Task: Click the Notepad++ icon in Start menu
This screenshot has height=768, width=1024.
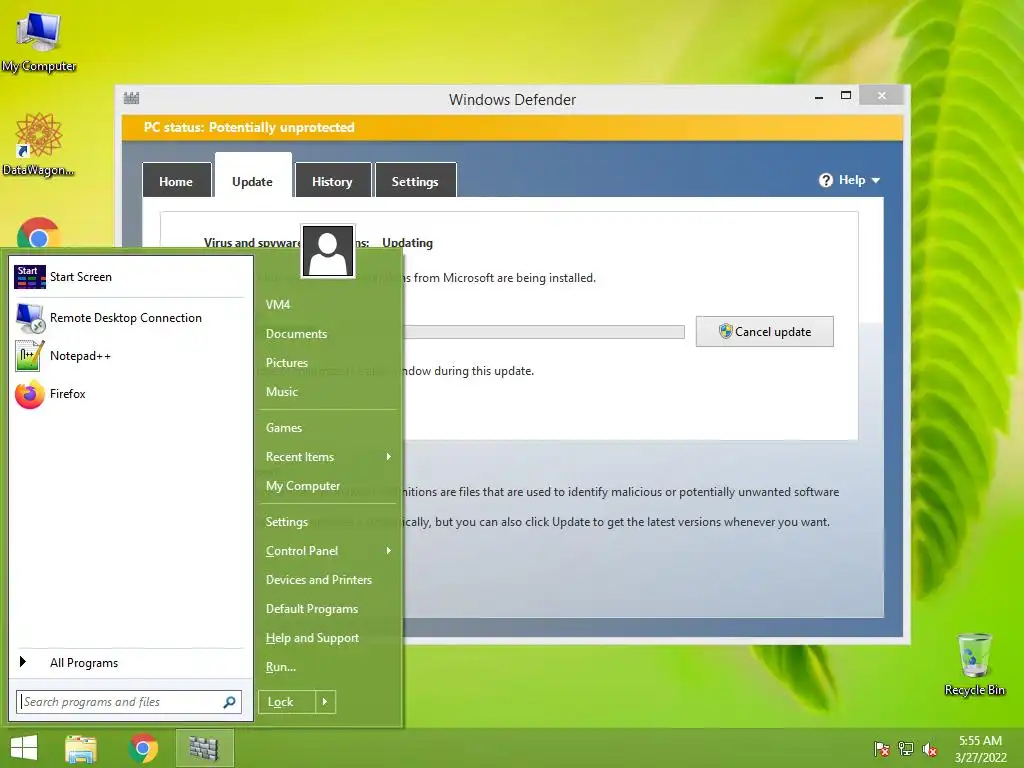Action: (x=29, y=356)
